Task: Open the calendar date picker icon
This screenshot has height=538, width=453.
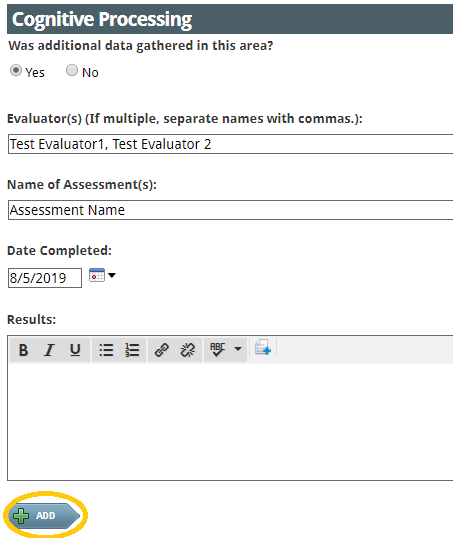Action: click(x=97, y=276)
